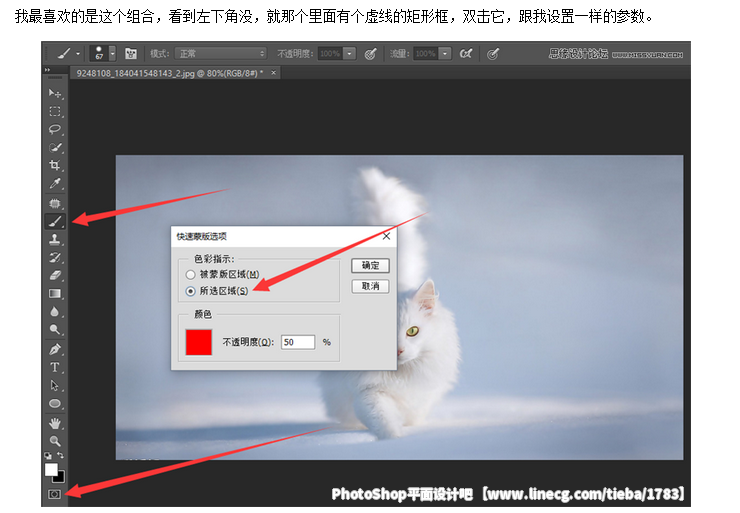Swap foreground and background colors
Image resolution: width=740 pixels, height=513 pixels.
(x=60, y=455)
